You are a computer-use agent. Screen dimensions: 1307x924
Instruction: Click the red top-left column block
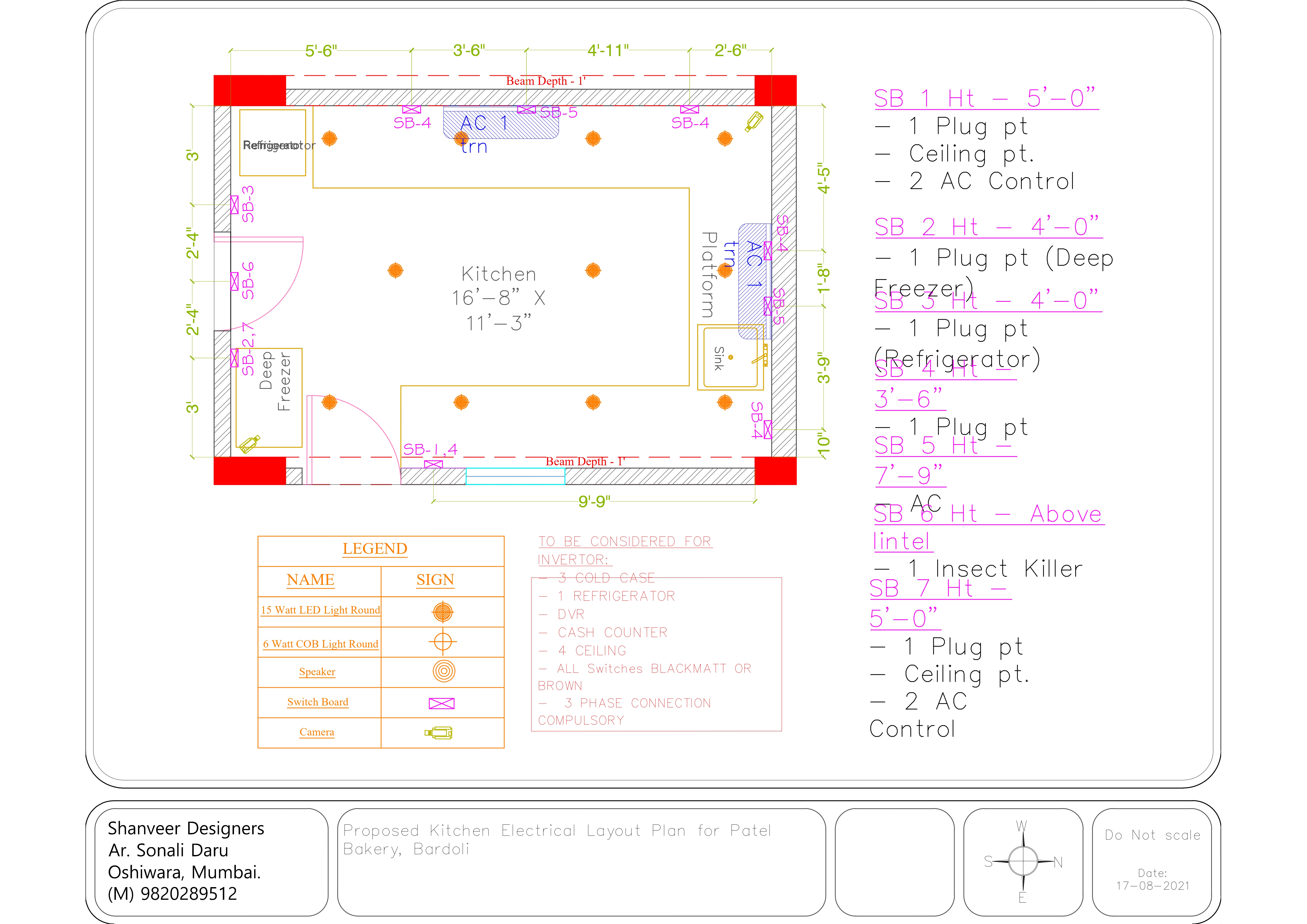pos(249,90)
